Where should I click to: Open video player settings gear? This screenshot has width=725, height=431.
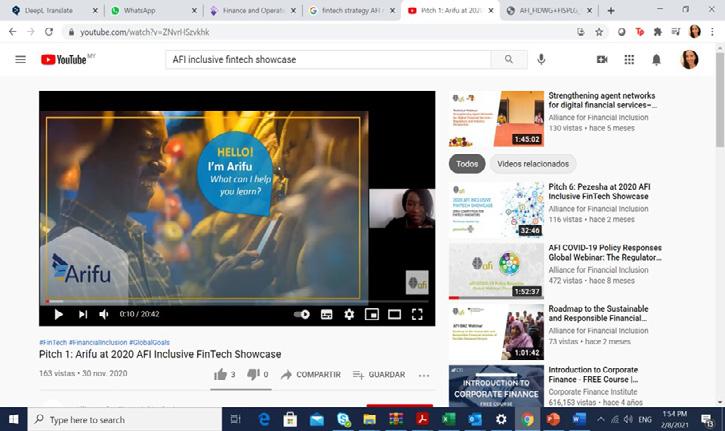tap(349, 314)
